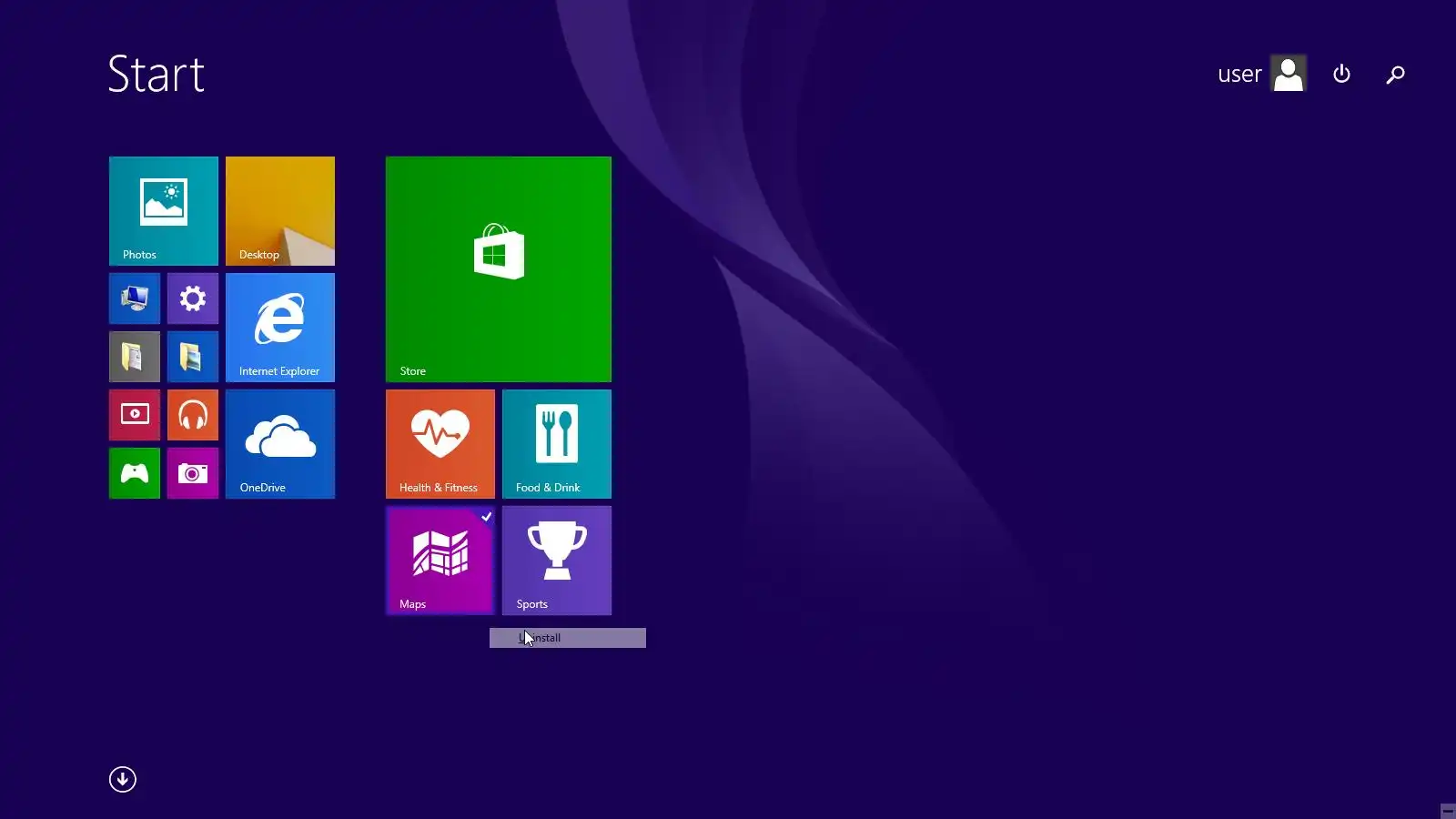Open the Games controller tile

point(135,473)
